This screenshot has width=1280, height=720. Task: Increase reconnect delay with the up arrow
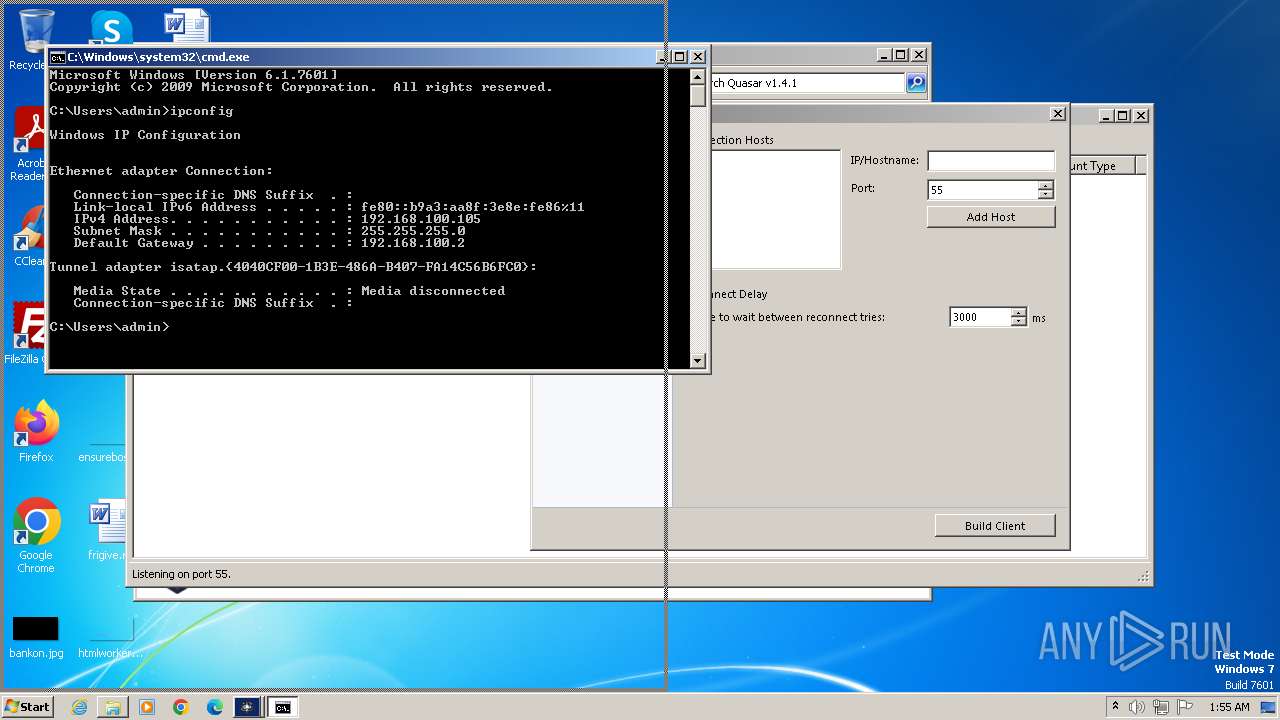pos(1018,313)
